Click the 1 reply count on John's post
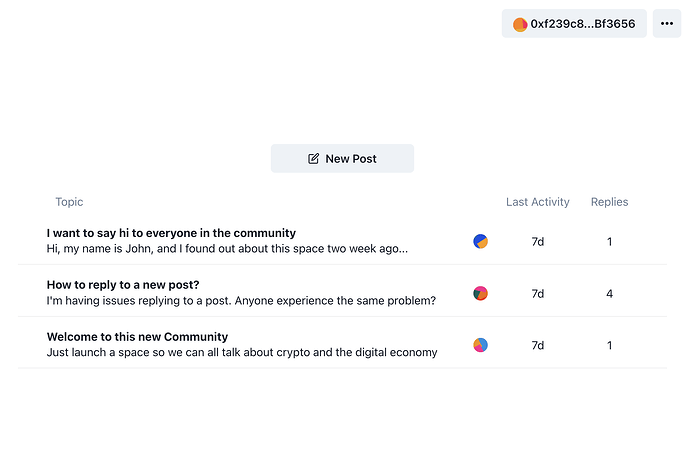The image size is (690, 475). (609, 242)
